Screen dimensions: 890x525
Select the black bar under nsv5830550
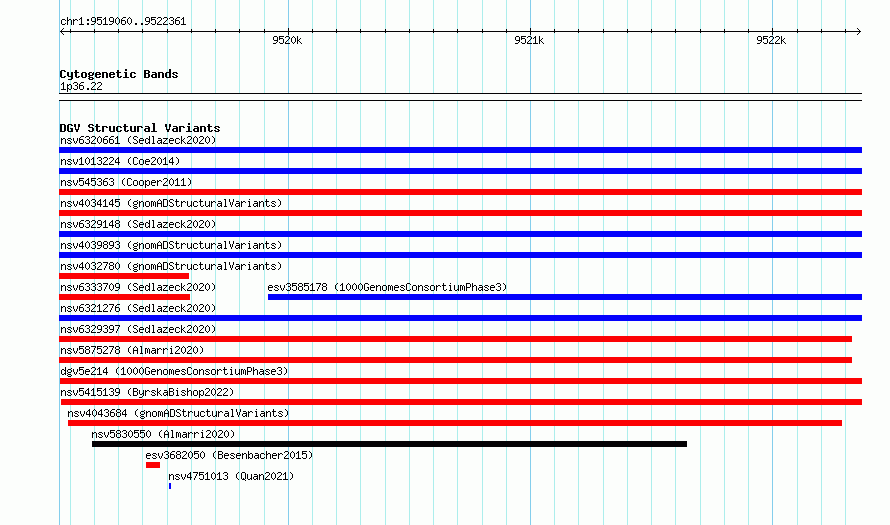(389, 444)
